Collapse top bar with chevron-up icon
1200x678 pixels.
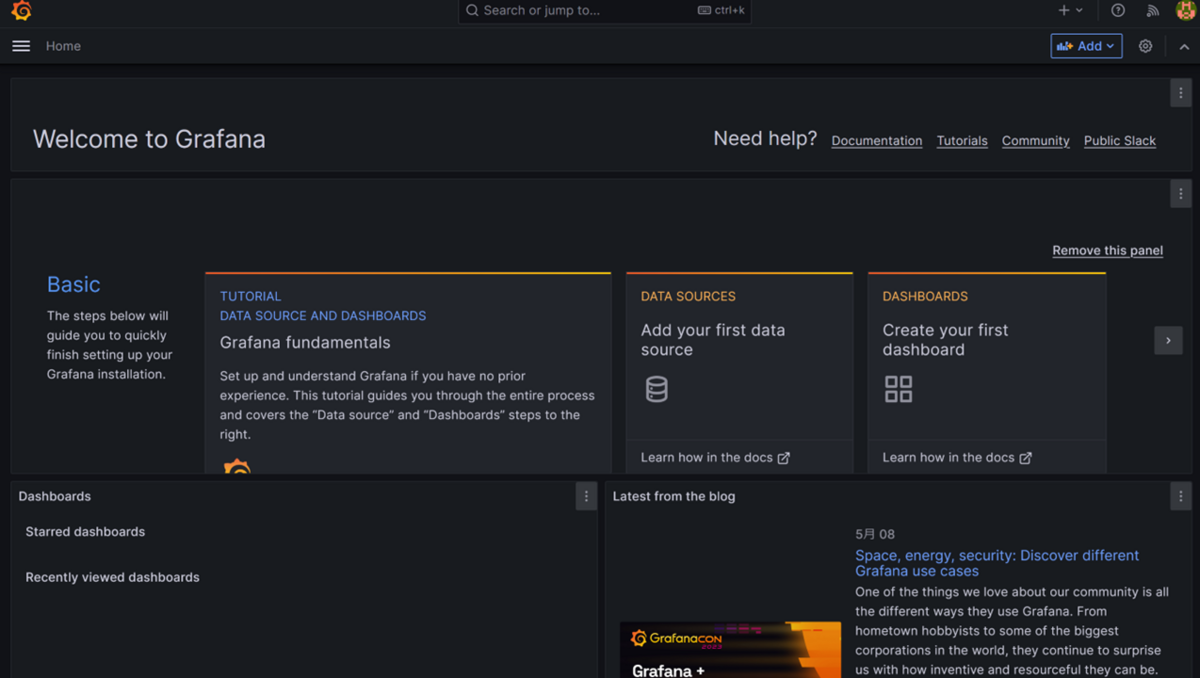point(1184,46)
